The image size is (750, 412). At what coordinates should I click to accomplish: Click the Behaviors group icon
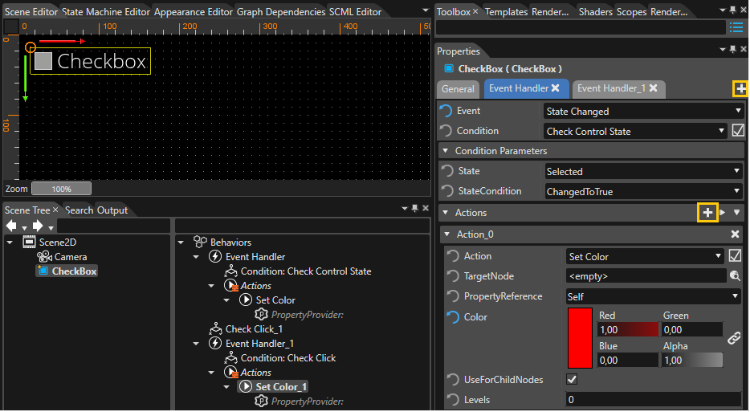200,242
